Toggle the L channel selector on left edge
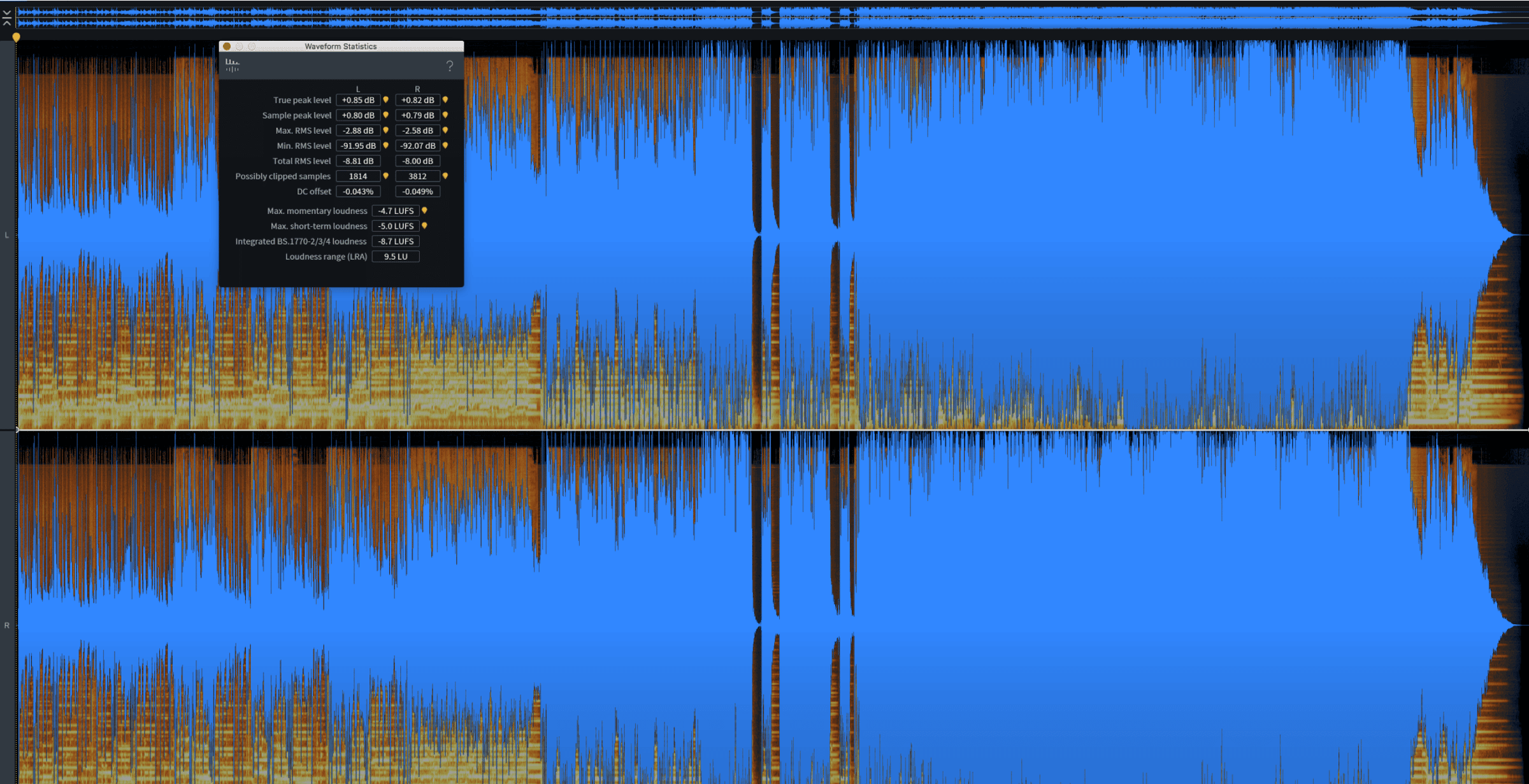This screenshot has width=1529, height=784. (7, 235)
